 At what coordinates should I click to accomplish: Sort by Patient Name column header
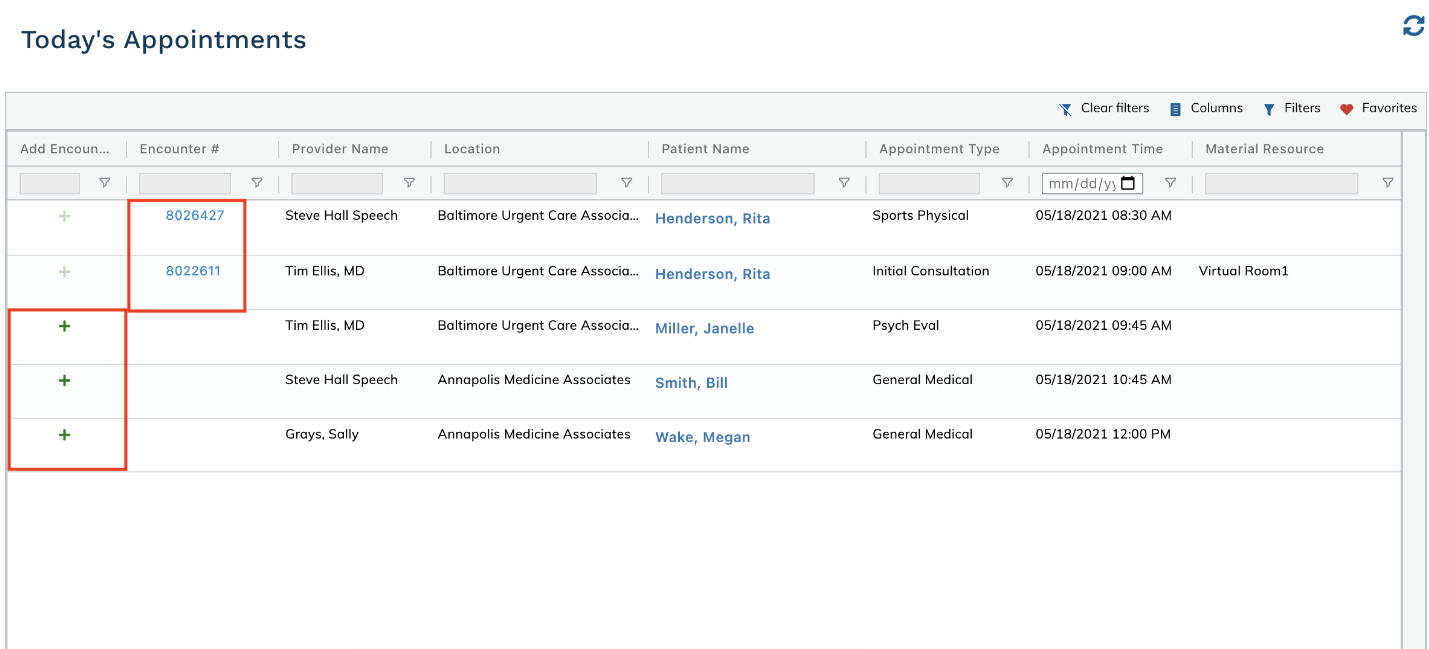point(706,149)
